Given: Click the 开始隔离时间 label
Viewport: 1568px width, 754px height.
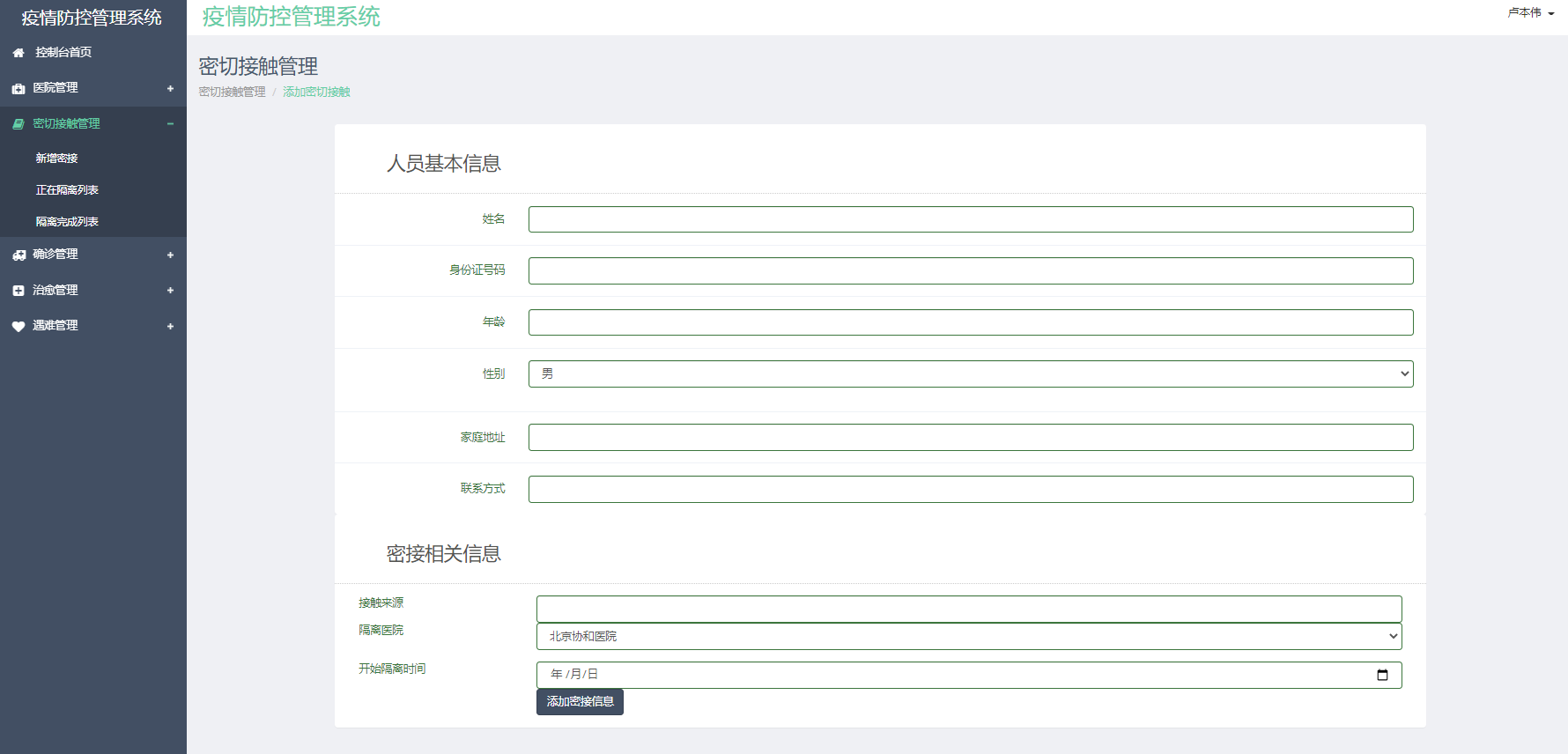Looking at the screenshot, I should (392, 669).
